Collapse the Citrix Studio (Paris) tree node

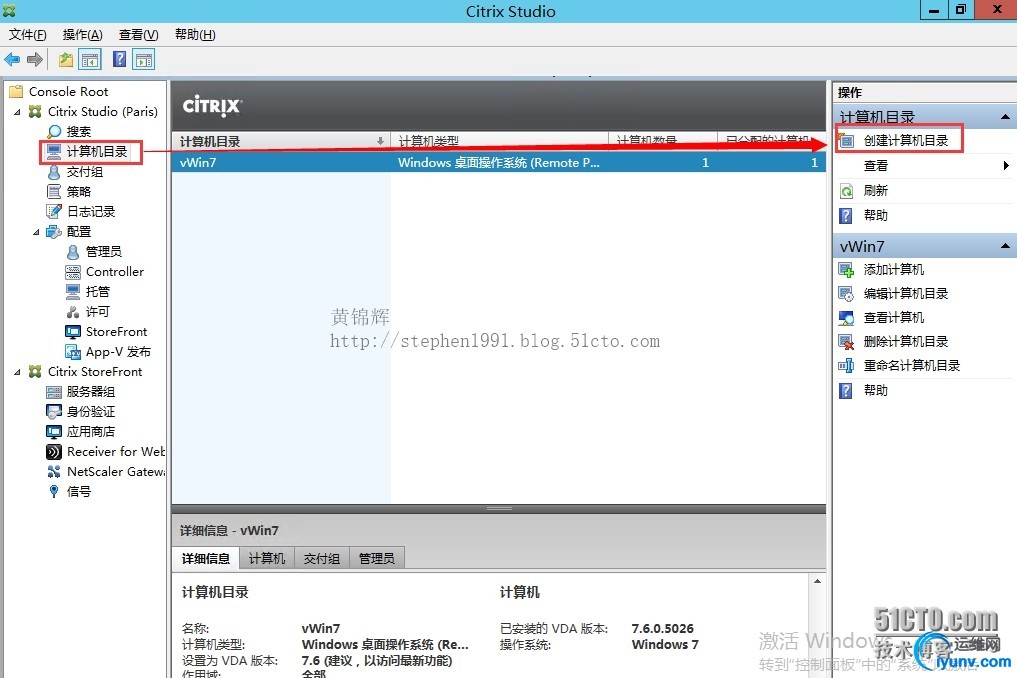18,112
